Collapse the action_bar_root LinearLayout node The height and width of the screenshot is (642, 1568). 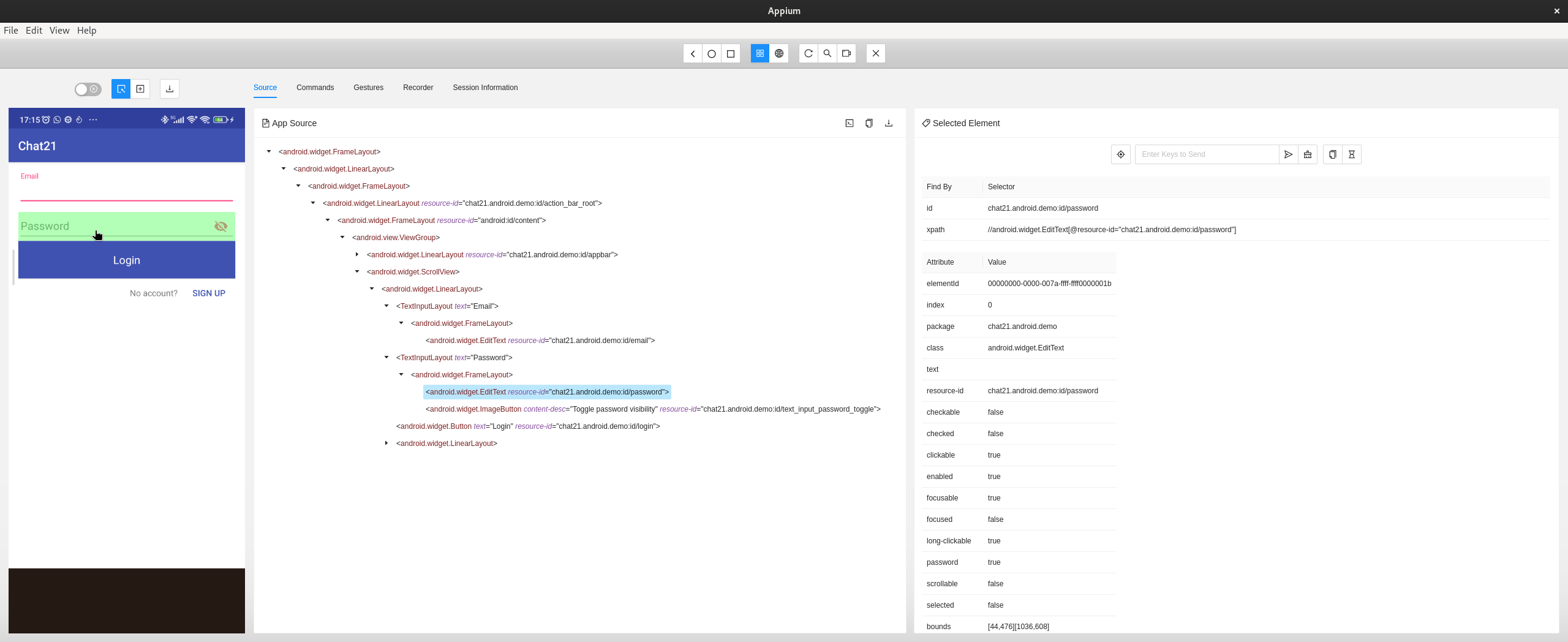click(313, 203)
